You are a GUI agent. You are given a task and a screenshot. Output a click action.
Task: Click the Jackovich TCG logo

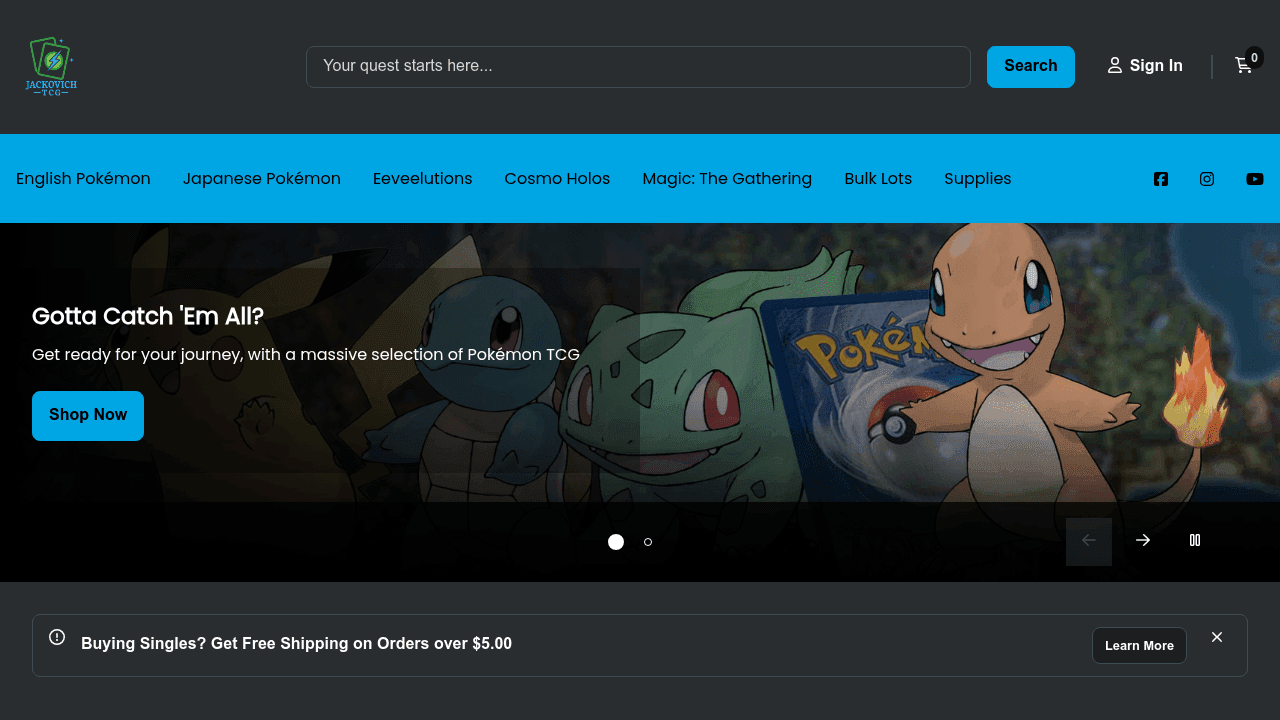click(51, 66)
